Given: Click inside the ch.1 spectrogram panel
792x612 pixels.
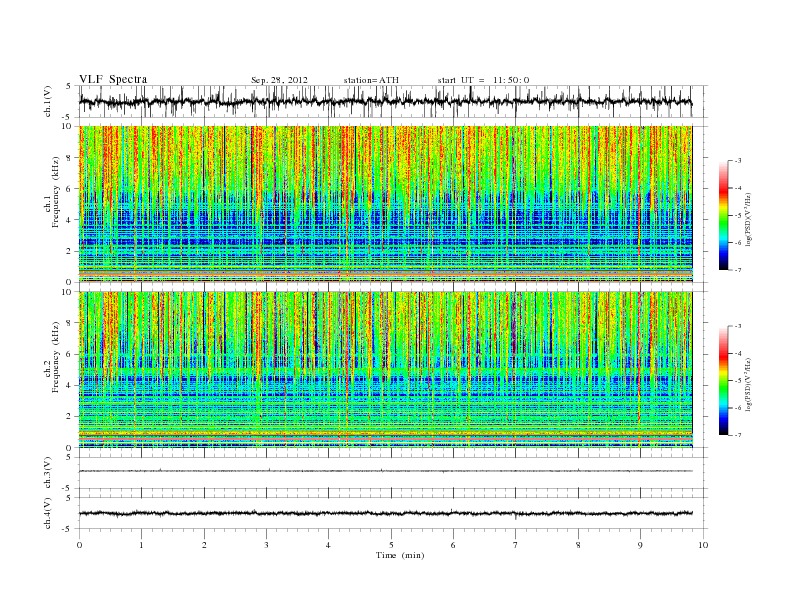Looking at the screenshot, I should (385, 204).
